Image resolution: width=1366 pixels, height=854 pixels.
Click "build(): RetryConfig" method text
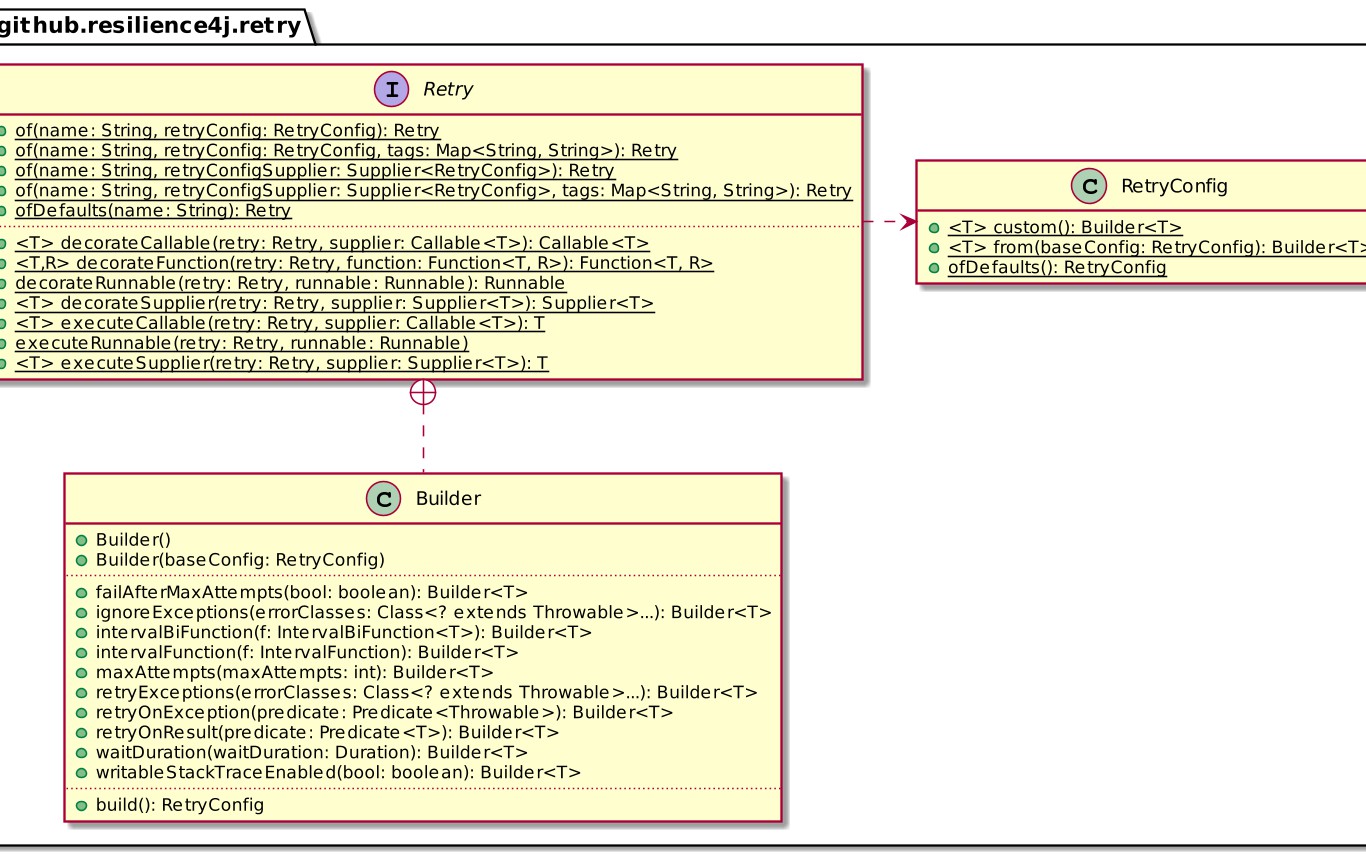(180, 805)
